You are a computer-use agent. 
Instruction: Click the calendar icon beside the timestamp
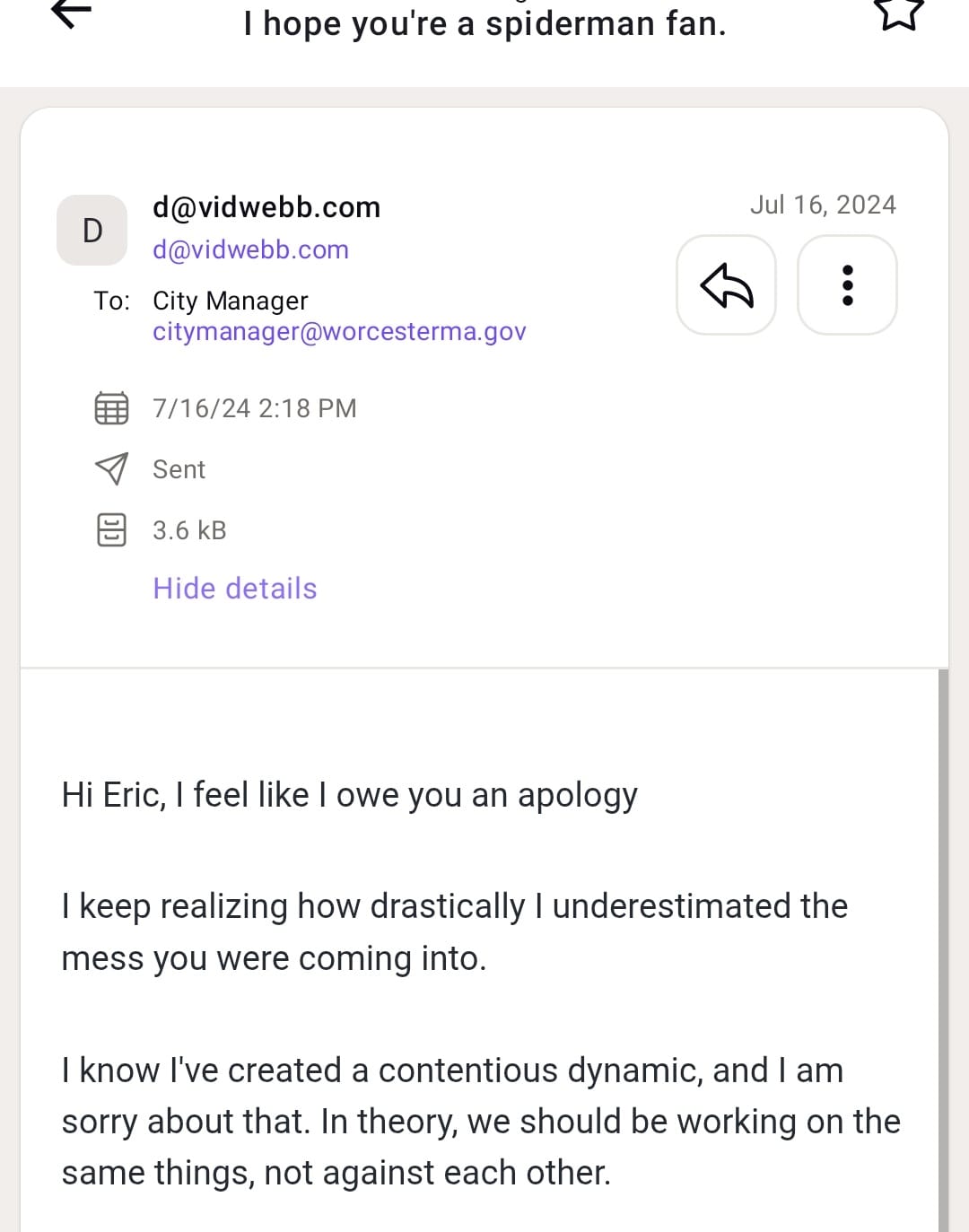click(111, 408)
